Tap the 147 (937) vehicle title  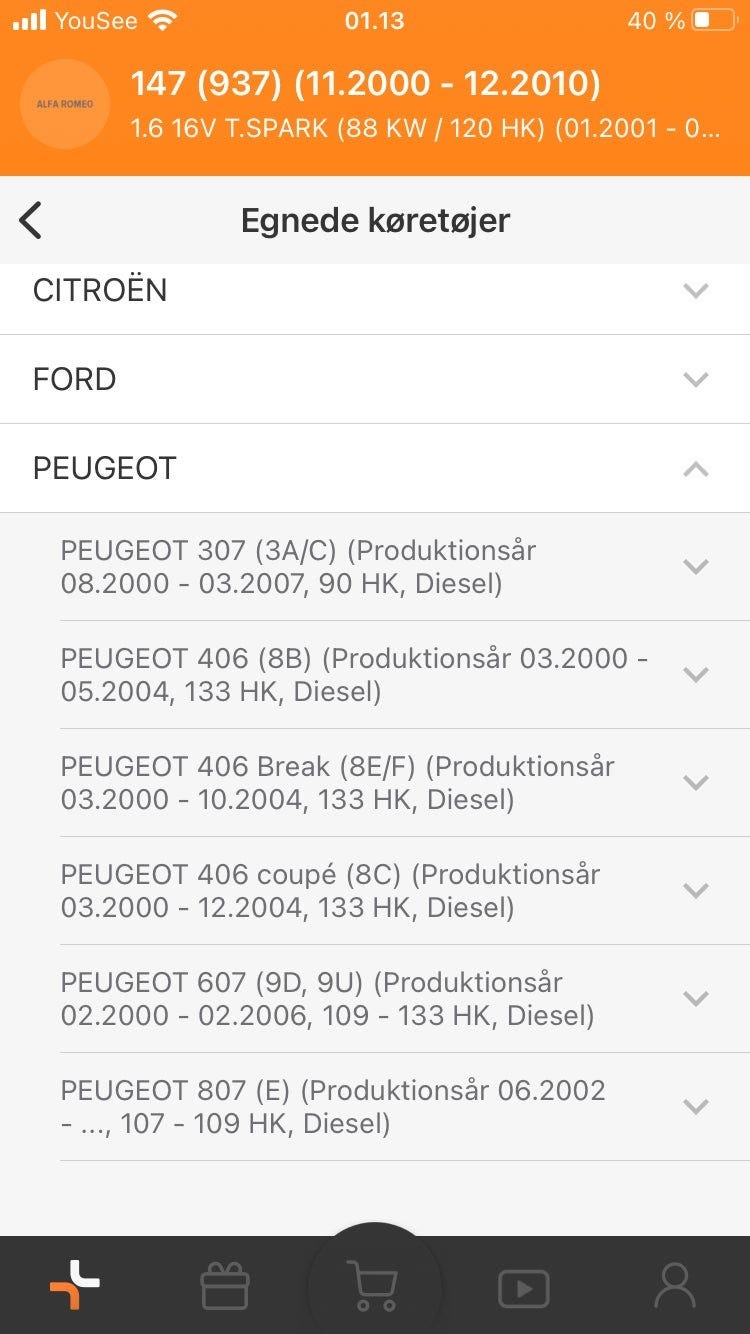click(x=365, y=84)
